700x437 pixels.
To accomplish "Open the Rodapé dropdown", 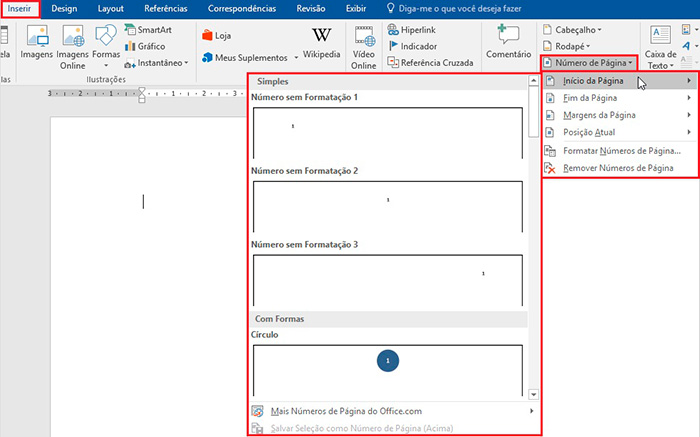I will click(567, 46).
